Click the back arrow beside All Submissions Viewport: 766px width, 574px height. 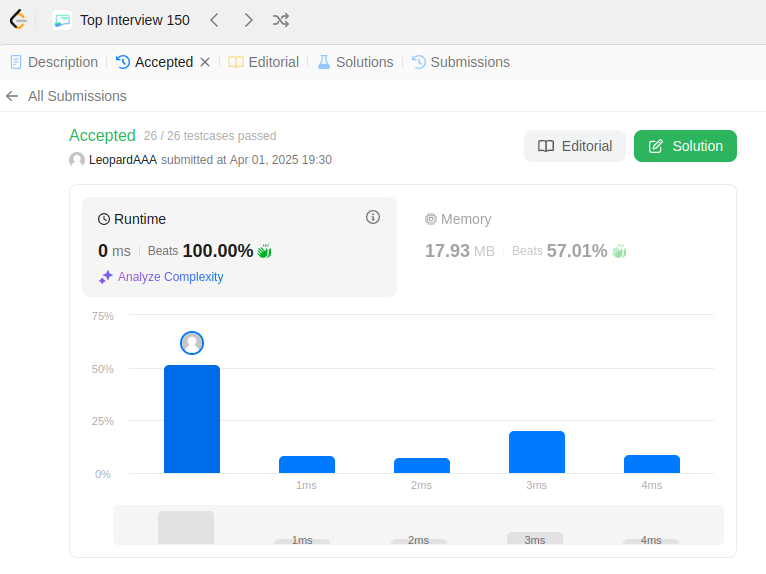(12, 96)
